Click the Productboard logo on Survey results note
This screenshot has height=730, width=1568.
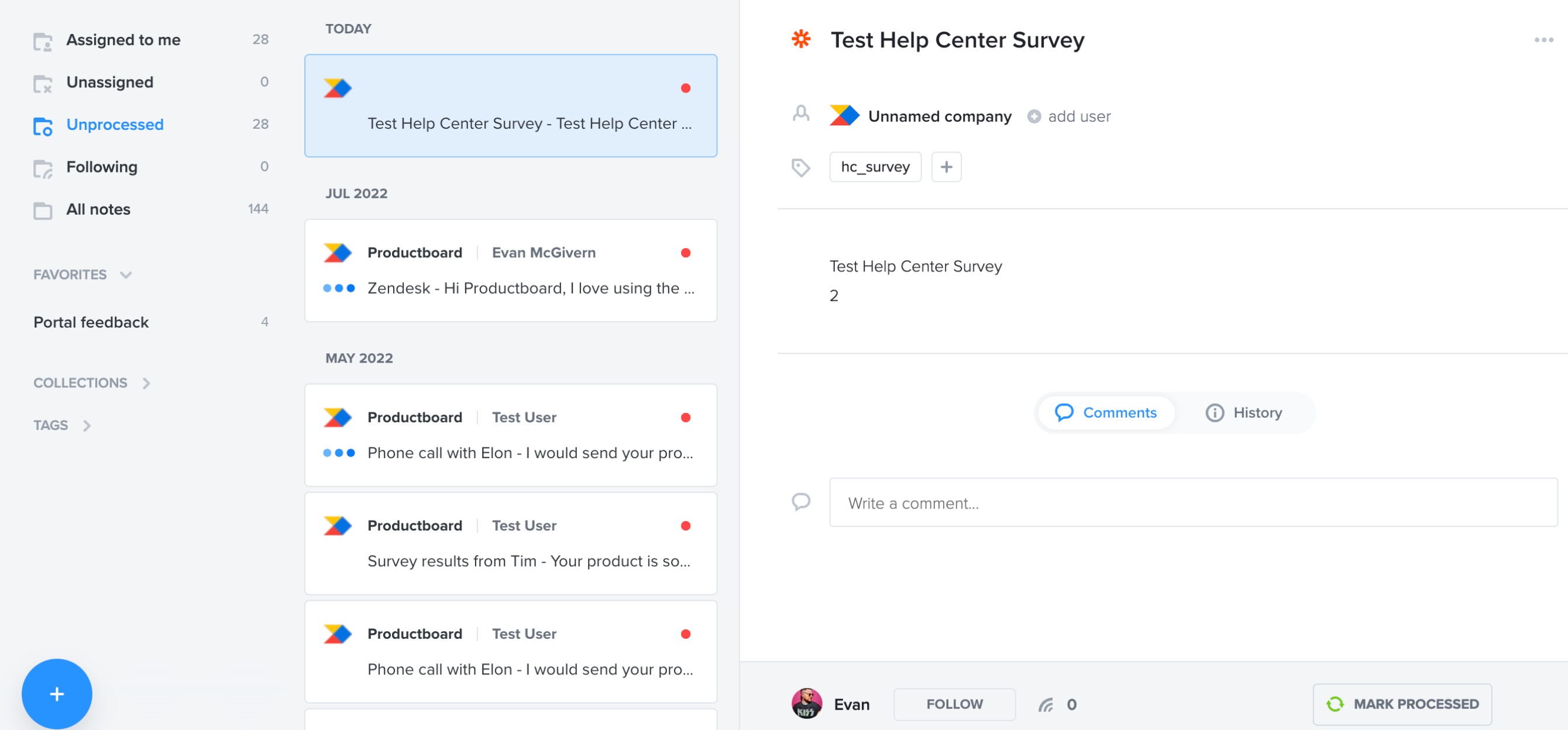point(337,526)
